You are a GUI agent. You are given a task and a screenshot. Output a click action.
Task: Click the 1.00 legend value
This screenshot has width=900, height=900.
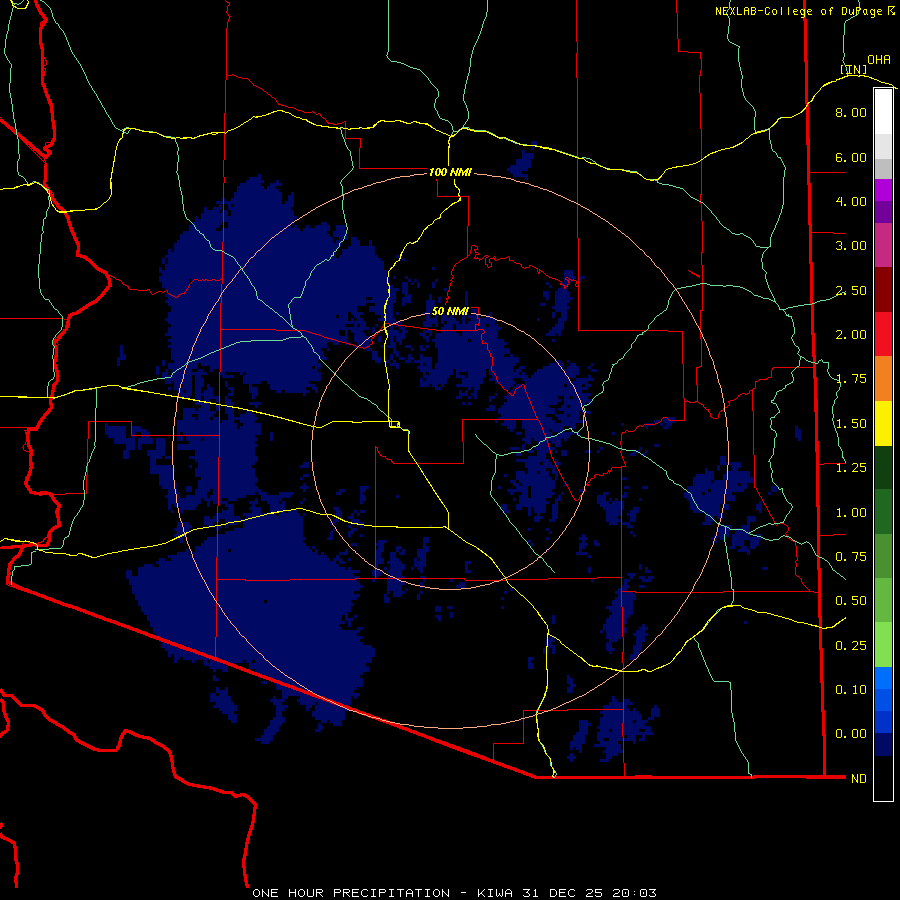851,513
